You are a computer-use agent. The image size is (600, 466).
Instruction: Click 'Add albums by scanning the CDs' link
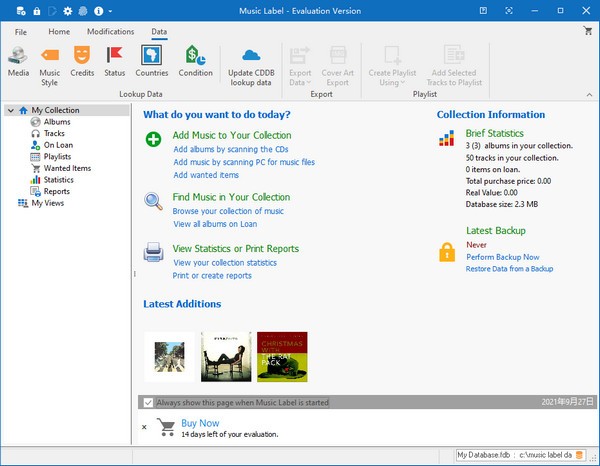(x=232, y=149)
